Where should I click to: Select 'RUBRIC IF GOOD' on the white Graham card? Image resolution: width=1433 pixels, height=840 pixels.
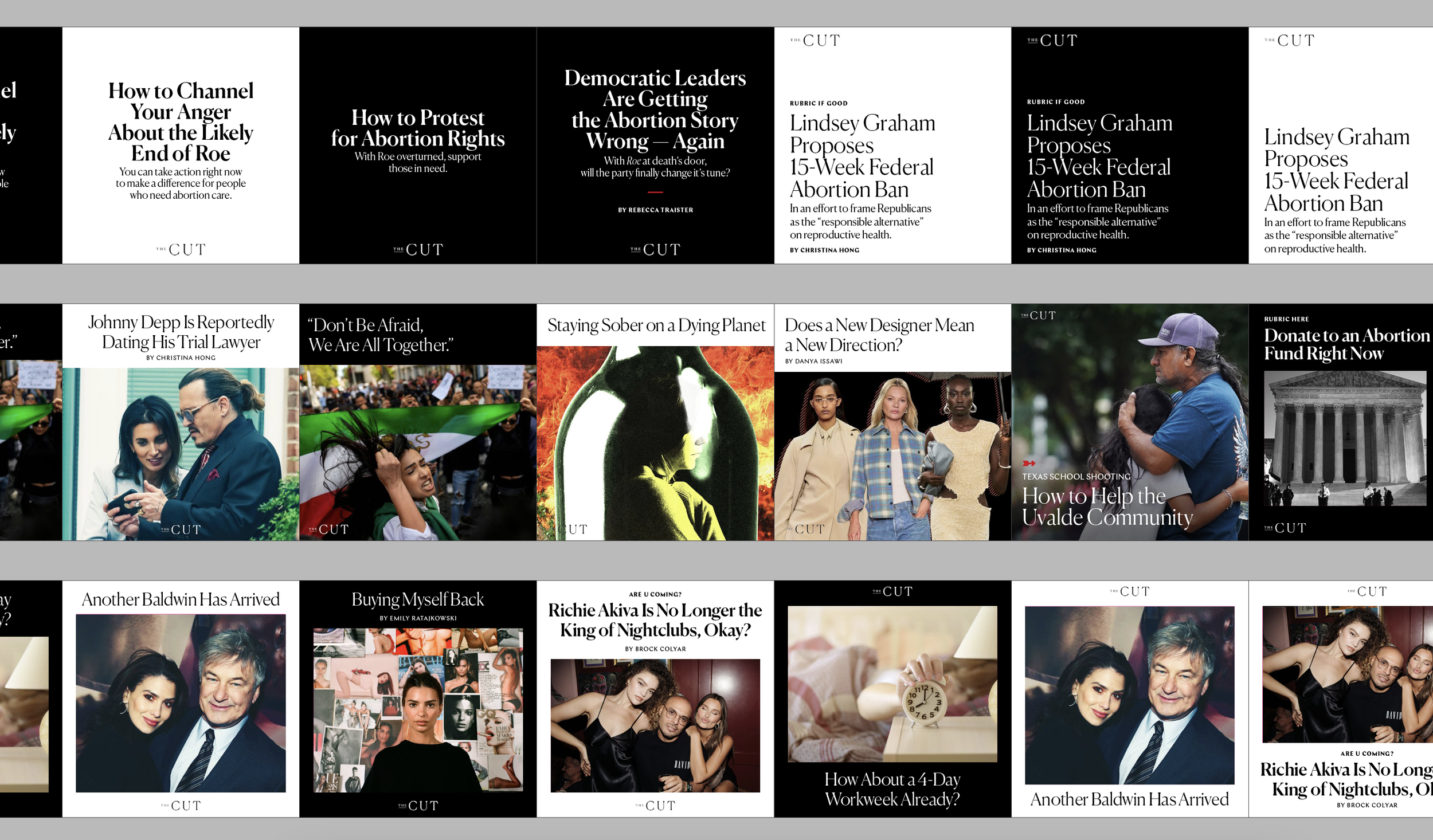(819, 104)
